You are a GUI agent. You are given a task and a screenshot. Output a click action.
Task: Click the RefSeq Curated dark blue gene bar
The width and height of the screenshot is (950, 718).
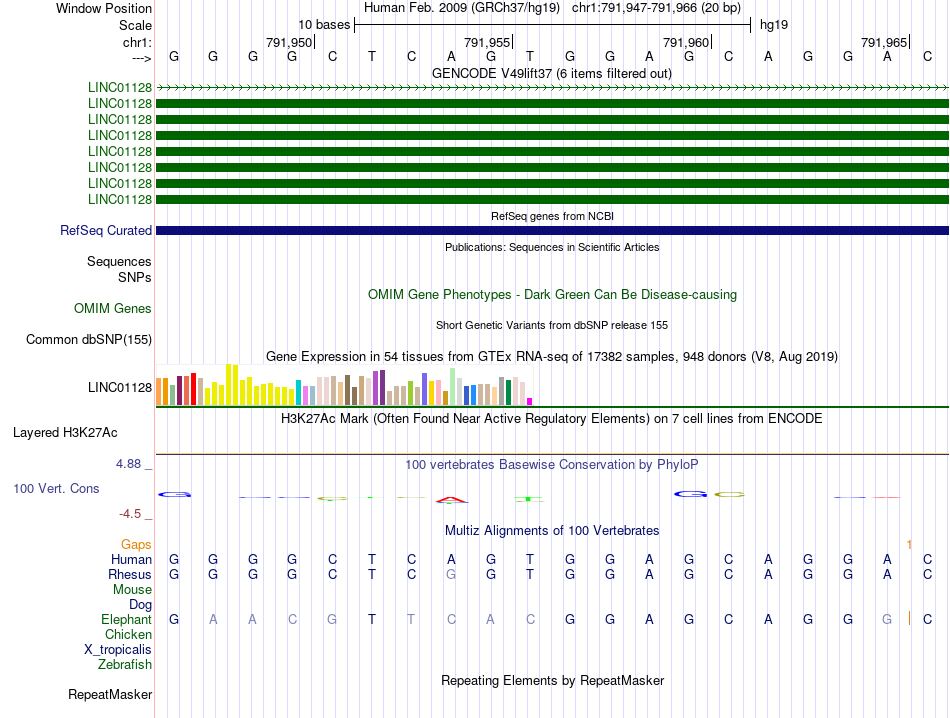552,231
